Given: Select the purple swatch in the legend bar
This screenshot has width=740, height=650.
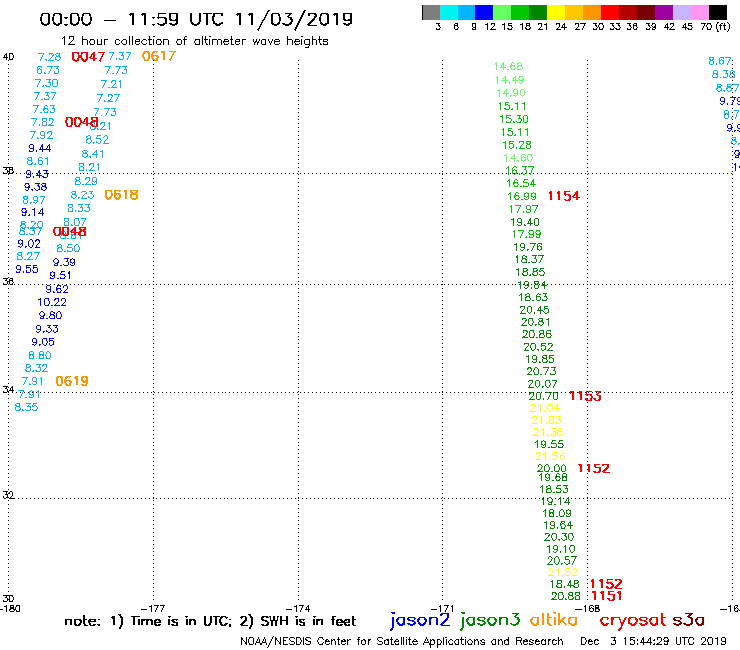Looking at the screenshot, I should click(664, 12).
